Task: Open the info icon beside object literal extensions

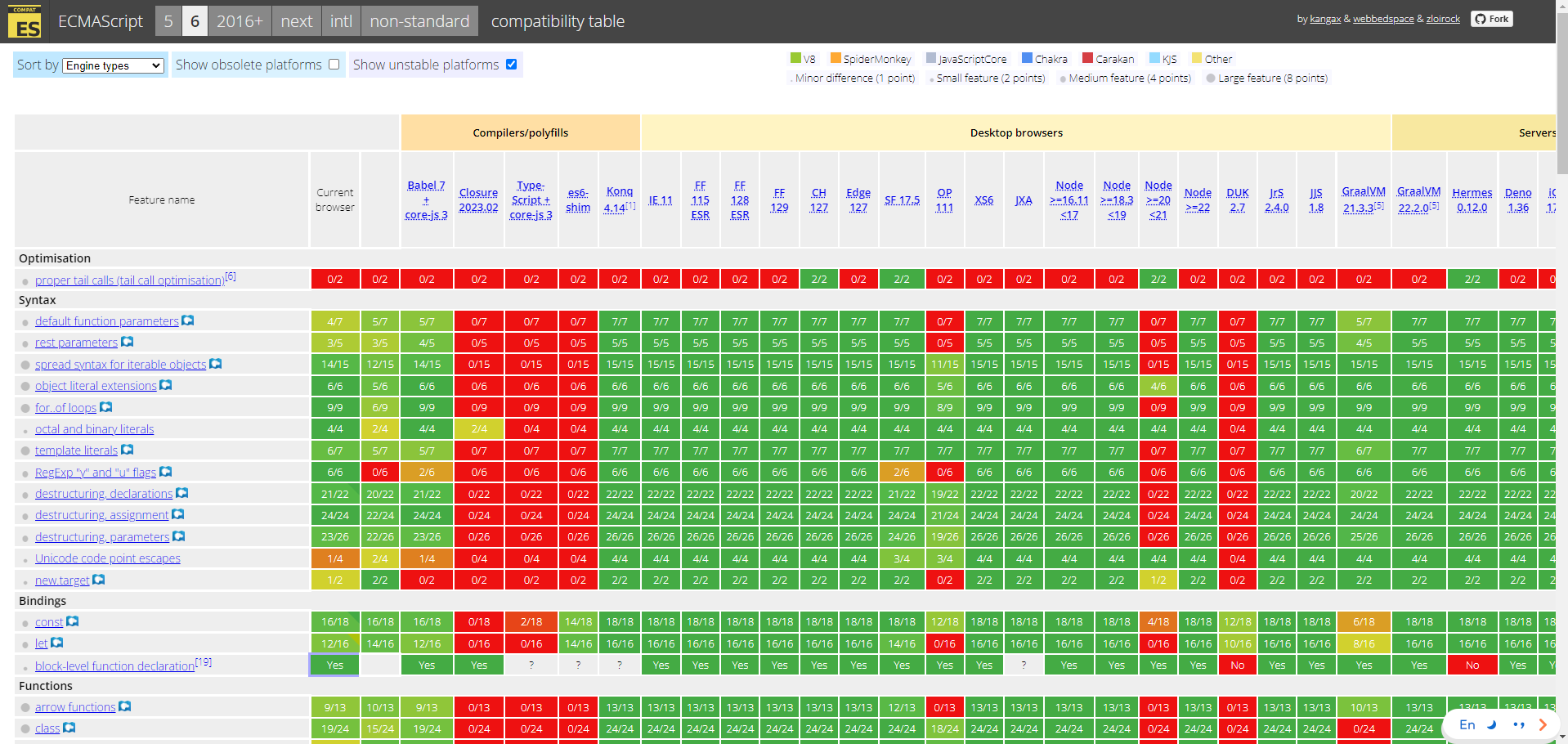Action: point(166,385)
